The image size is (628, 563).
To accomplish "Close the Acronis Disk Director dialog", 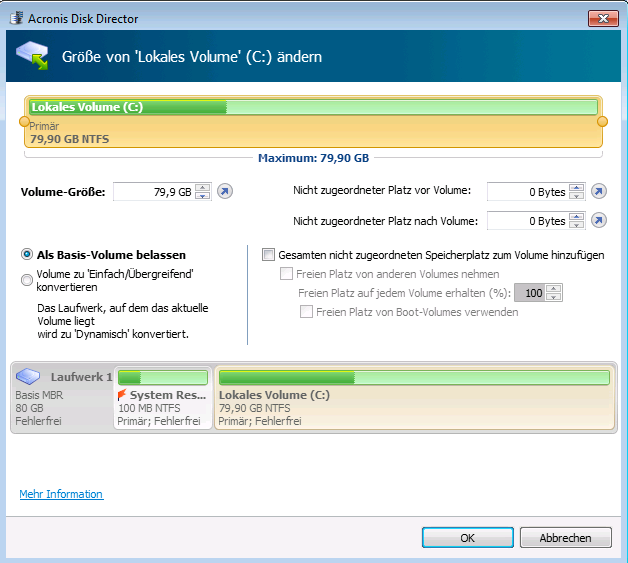I will (603, 18).
